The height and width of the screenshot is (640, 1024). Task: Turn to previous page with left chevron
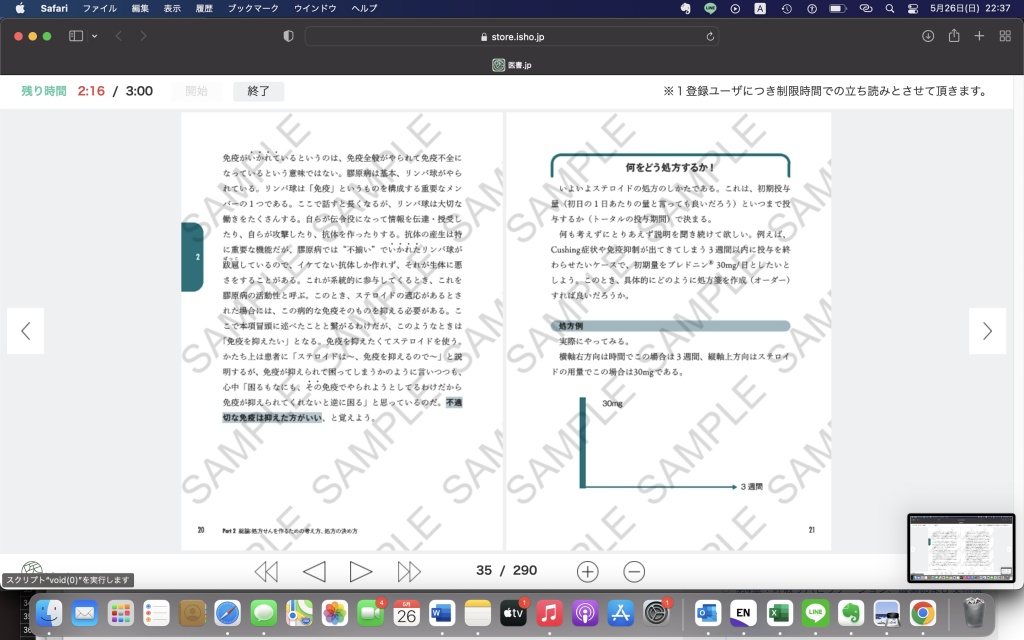(x=26, y=331)
